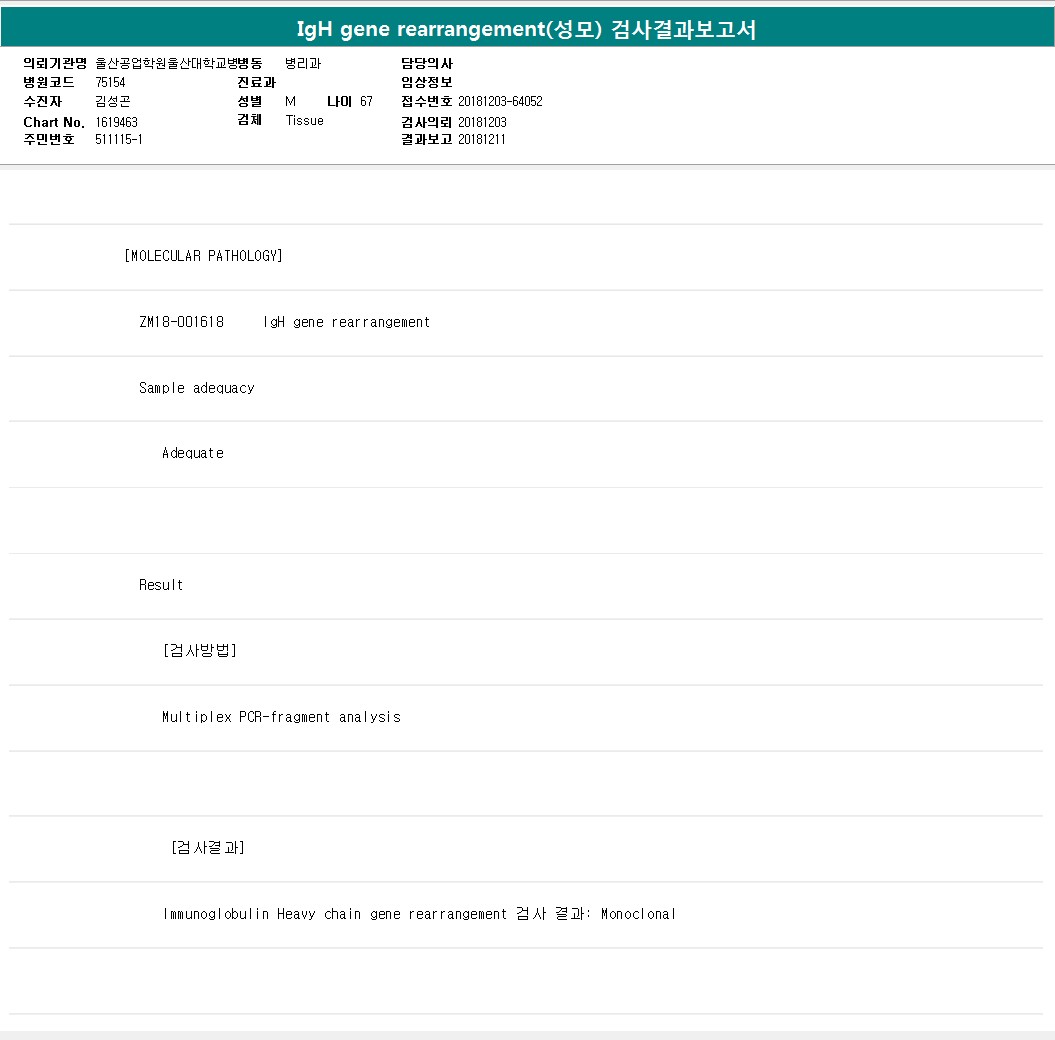
Task: Click the report title 'IgH gene rearrangement(성모) 검사결과보고서'
Action: pyautogui.click(x=526, y=29)
